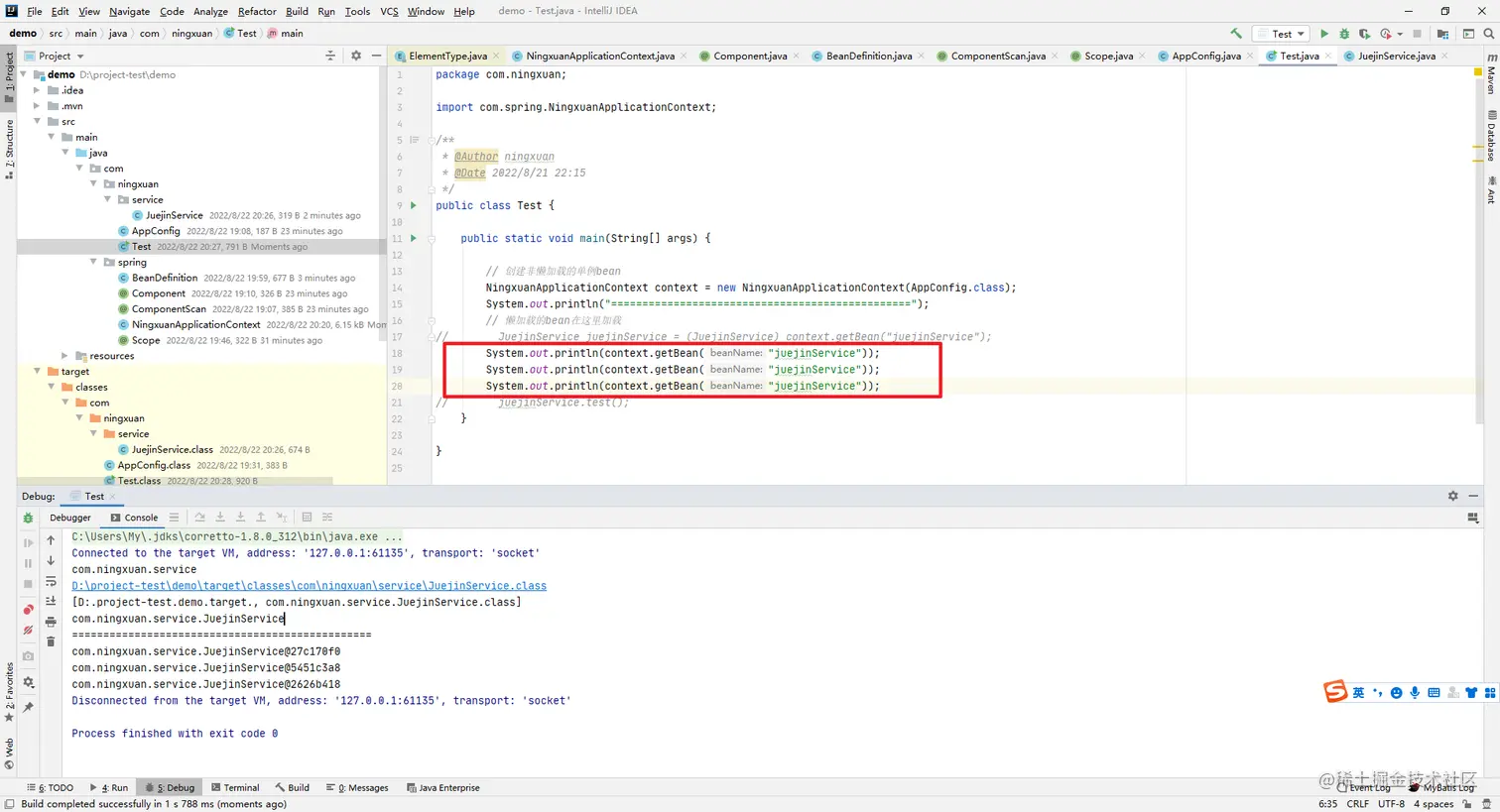Click the run gutter arrow beside class Test
The width and height of the screenshot is (1500, 812).
click(x=414, y=205)
